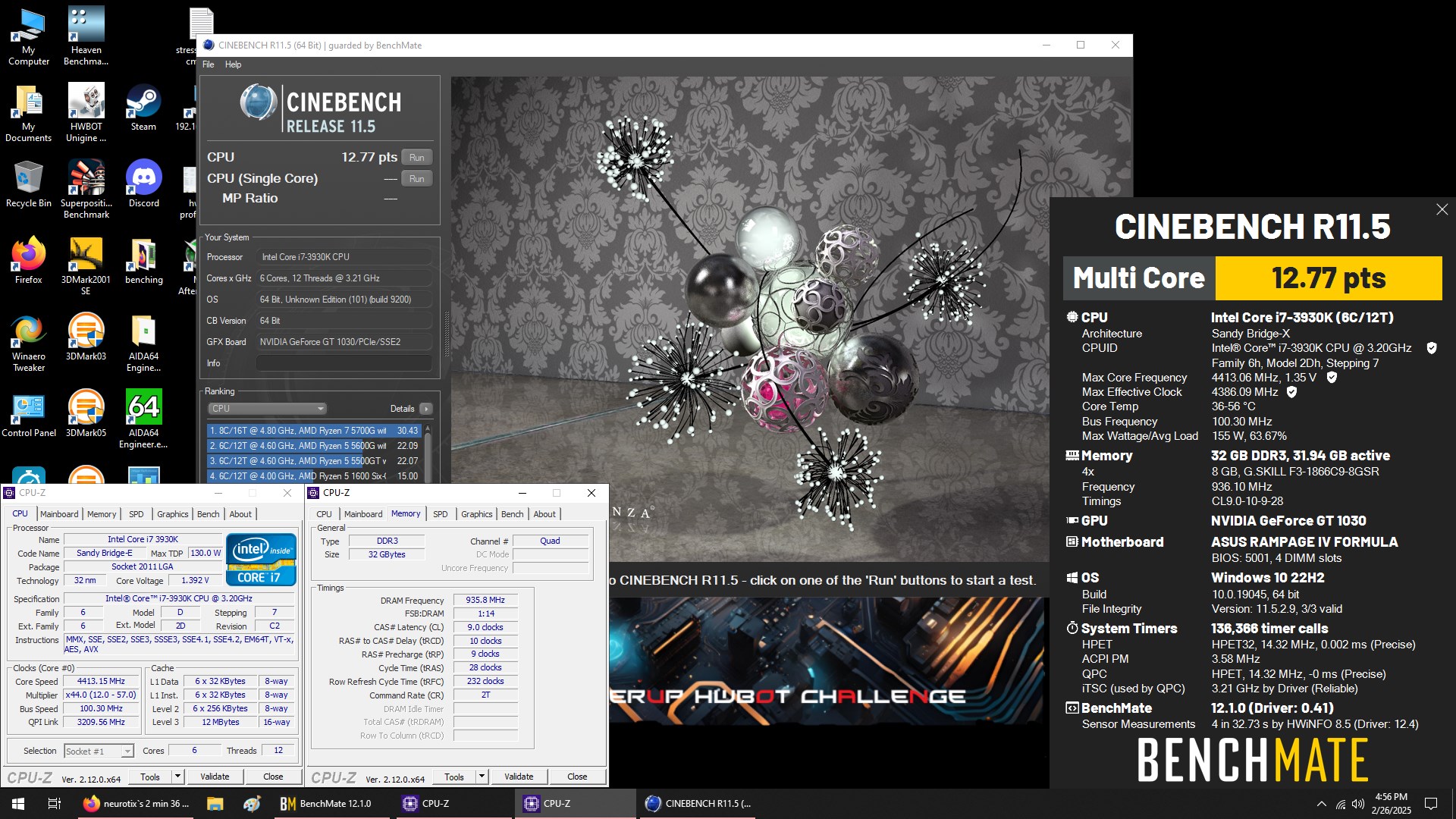
Task: Open the HWBOT Unigine desktop icon
Action: [86, 112]
